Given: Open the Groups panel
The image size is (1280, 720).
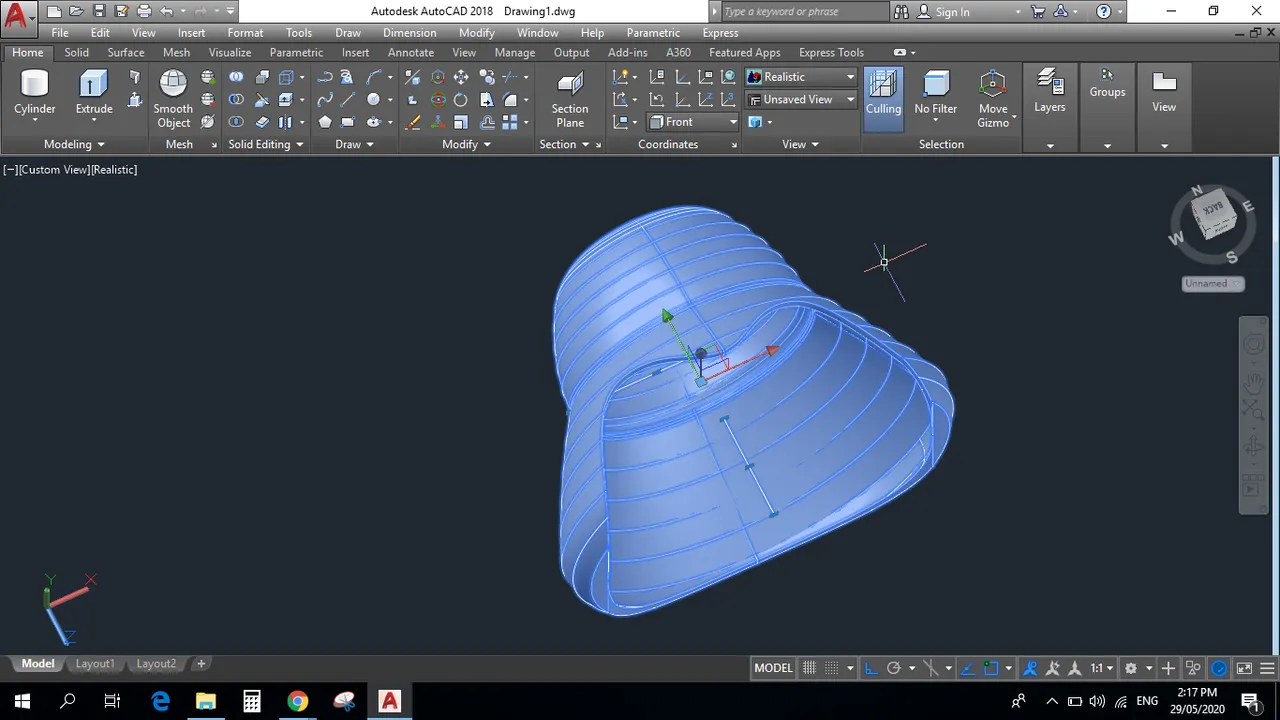Looking at the screenshot, I should (1107, 84).
